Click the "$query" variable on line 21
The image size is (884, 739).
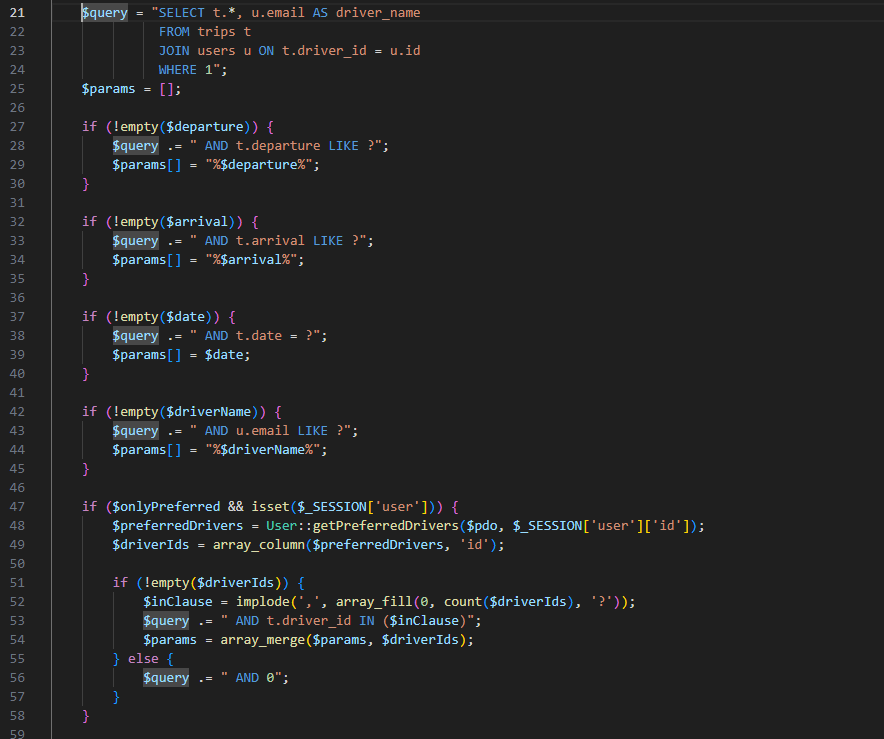click(105, 12)
